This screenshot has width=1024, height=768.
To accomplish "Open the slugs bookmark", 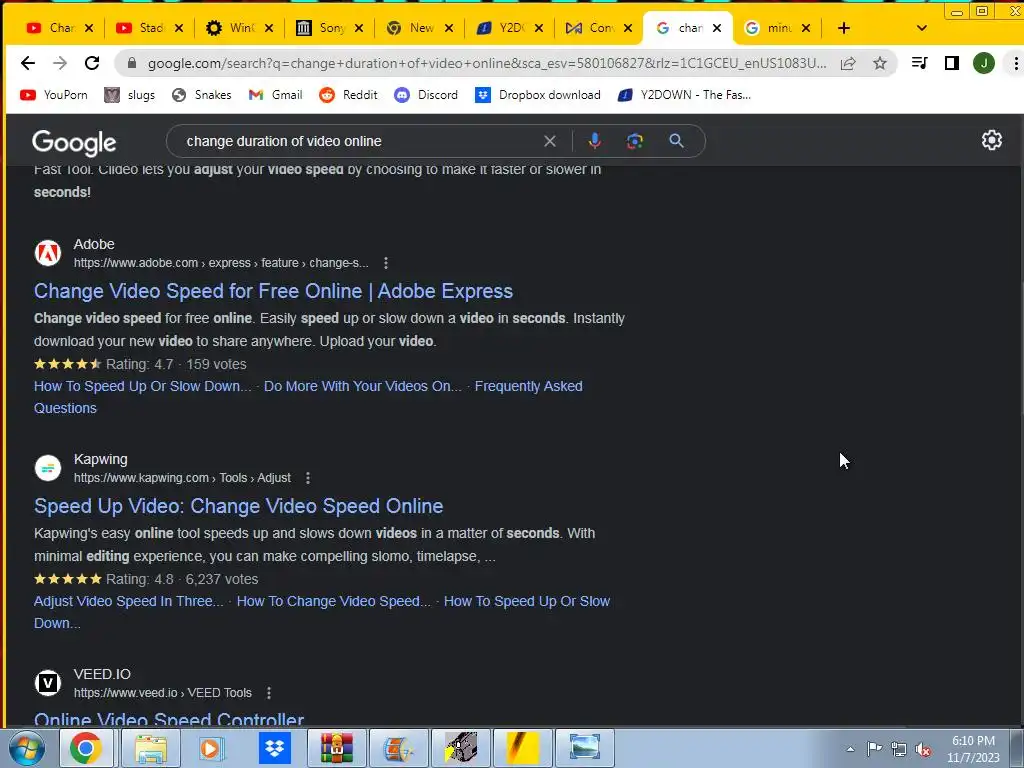I will (129, 95).
